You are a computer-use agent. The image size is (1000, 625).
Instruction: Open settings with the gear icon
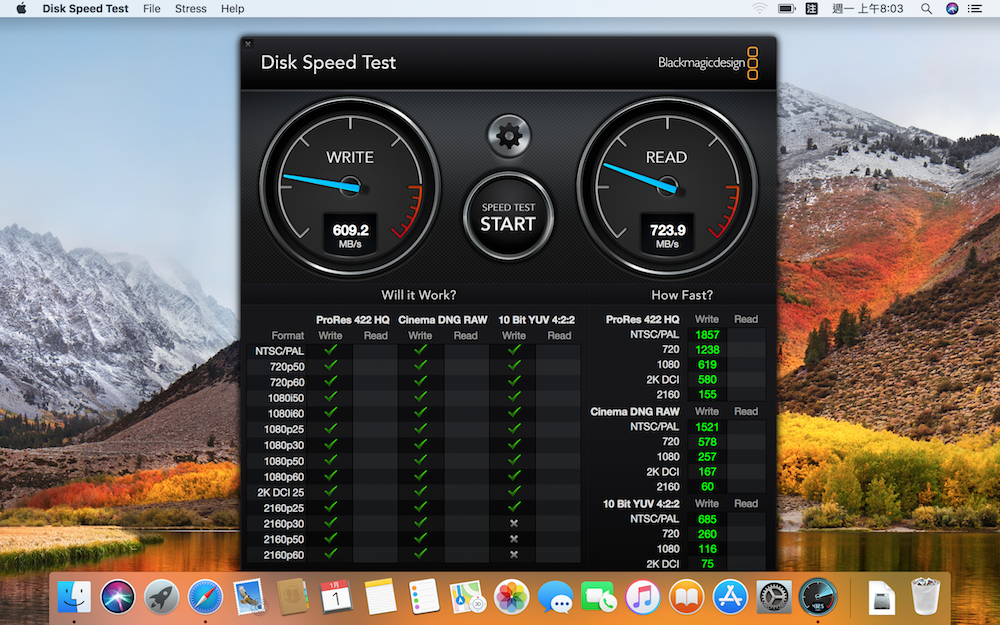508,136
